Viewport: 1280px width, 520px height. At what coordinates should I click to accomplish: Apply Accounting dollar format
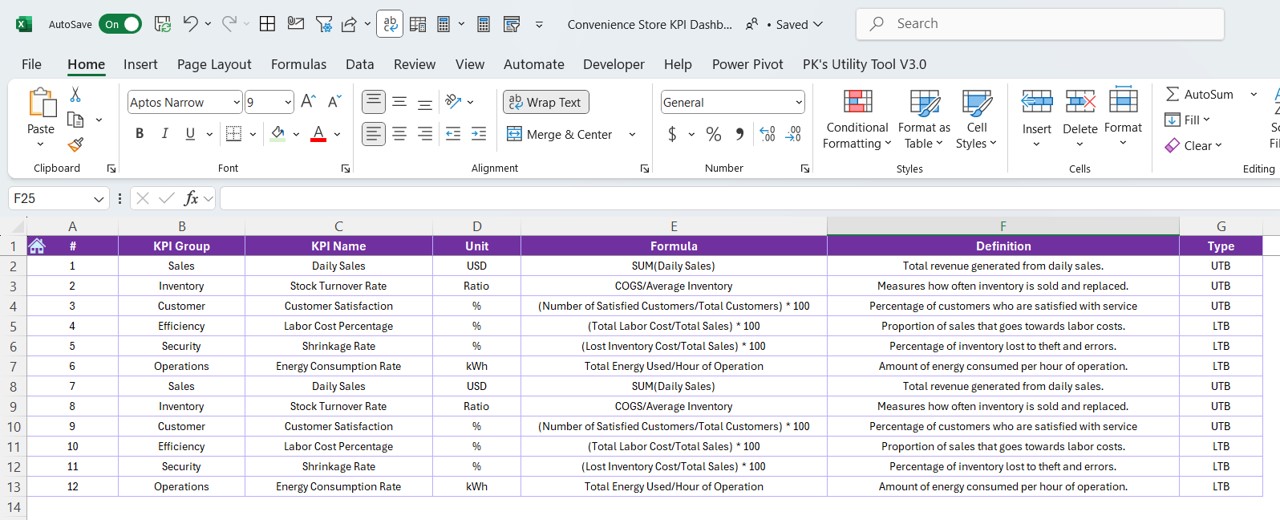pos(673,134)
